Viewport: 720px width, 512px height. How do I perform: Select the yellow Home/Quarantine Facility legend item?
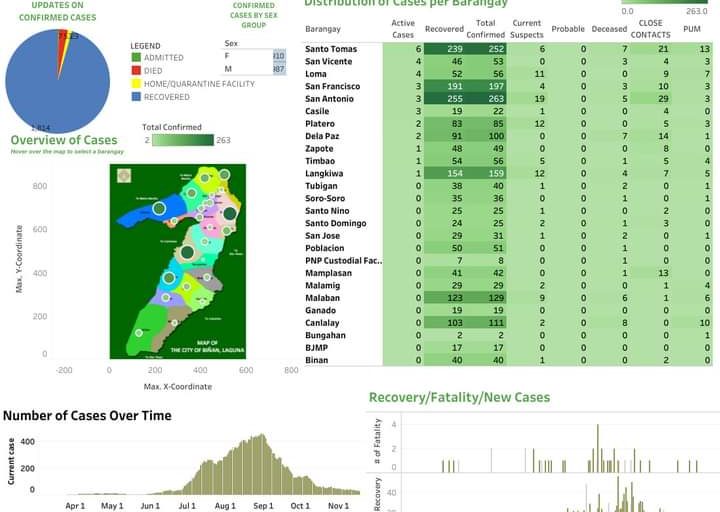click(x=136, y=85)
